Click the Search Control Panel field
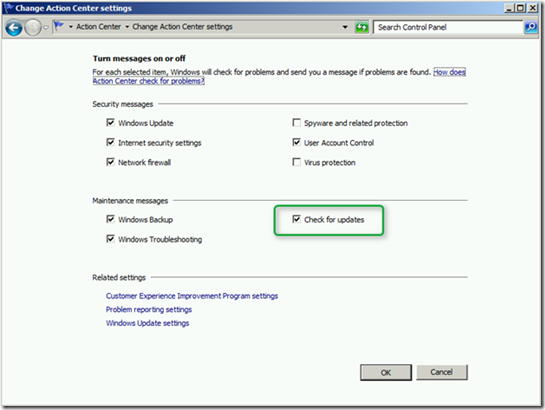 click(x=448, y=27)
